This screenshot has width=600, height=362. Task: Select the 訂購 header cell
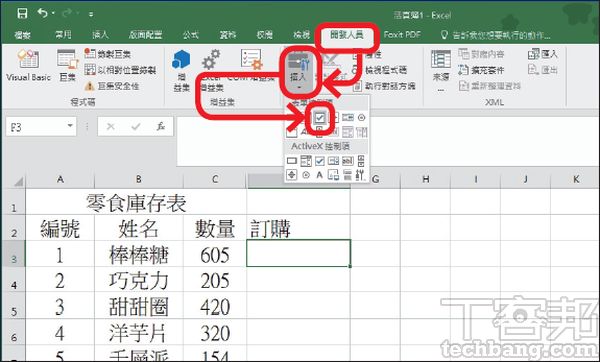(298, 228)
